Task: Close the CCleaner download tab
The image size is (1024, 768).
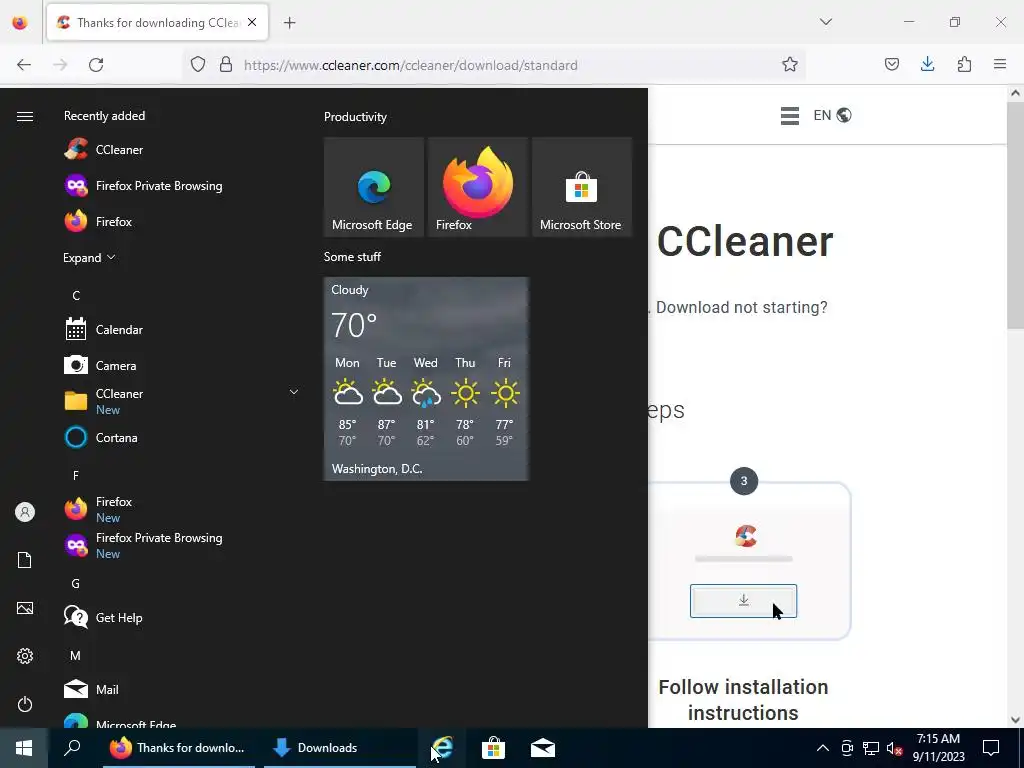Action: (252, 22)
